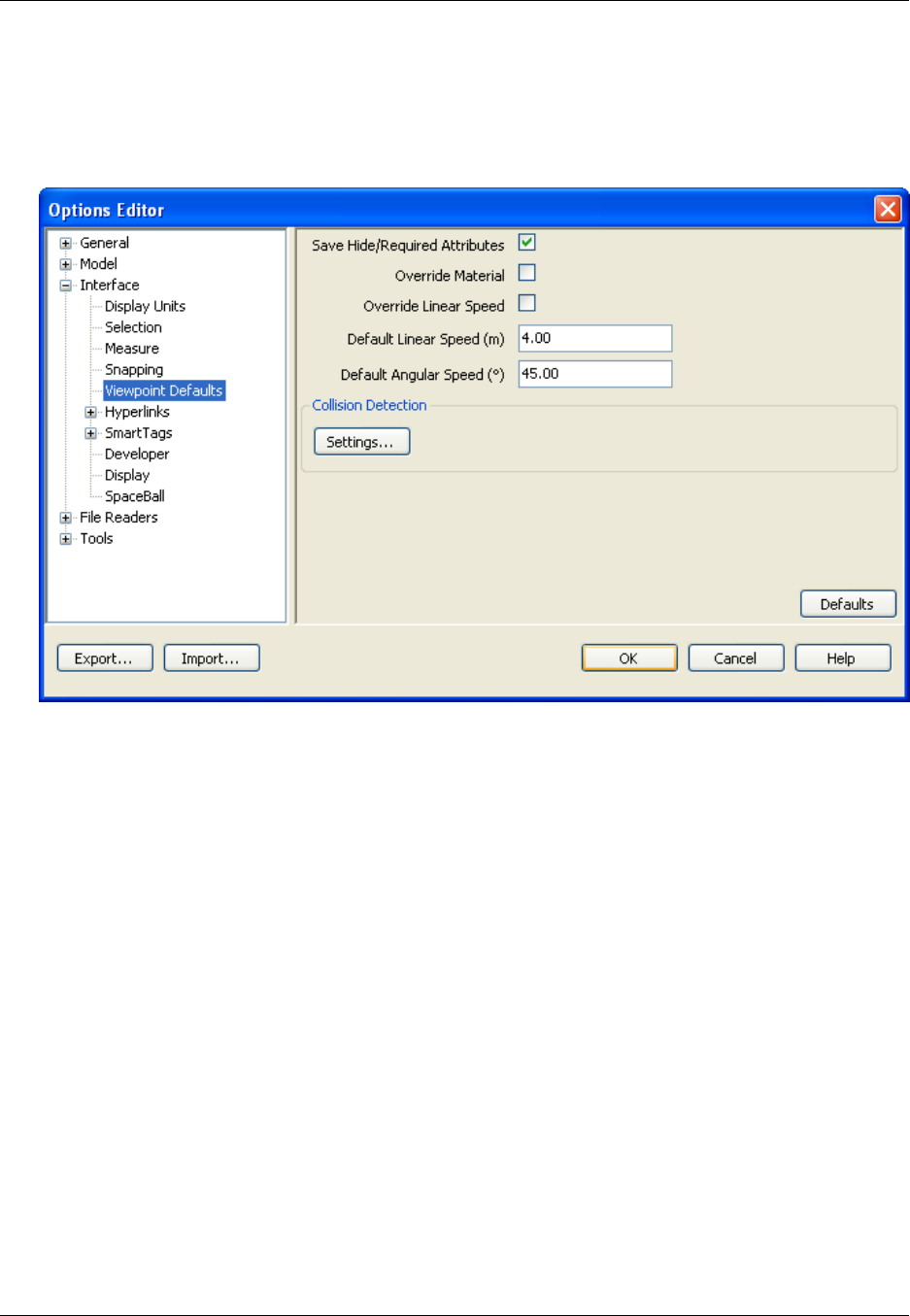Screen dimensions: 910x1316
Task: Confirm with the OK button
Action: coord(629,658)
